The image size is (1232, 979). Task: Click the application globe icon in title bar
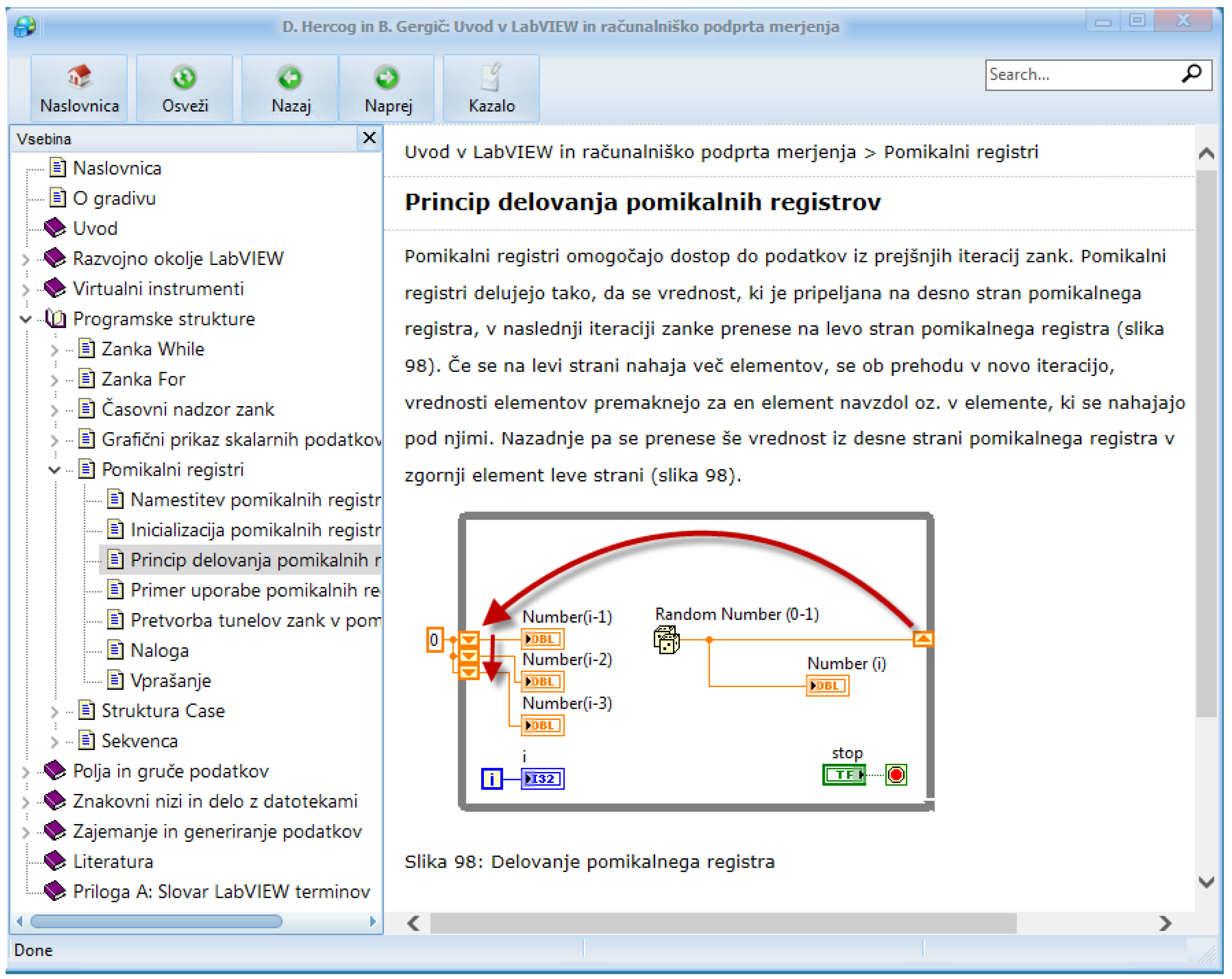[25, 26]
